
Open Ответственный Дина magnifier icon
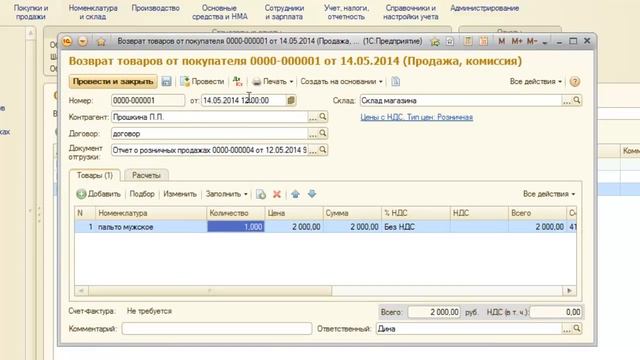click(577, 328)
